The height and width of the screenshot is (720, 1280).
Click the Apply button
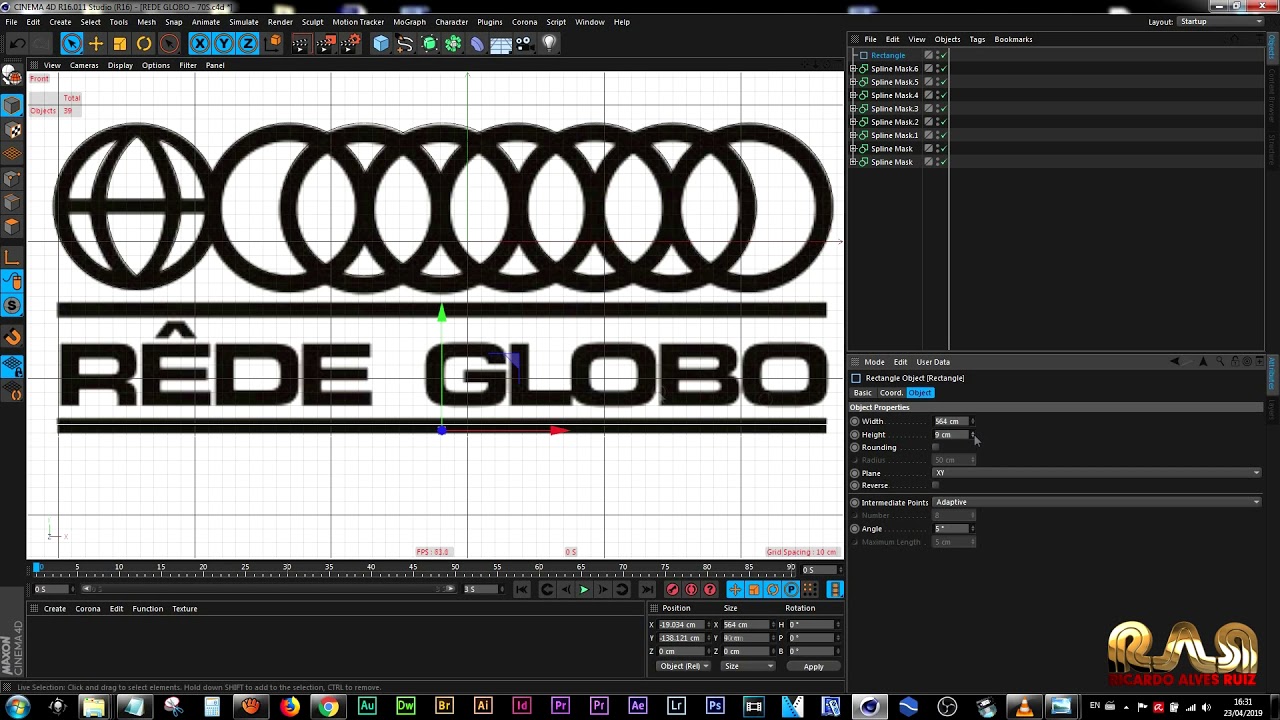(813, 667)
